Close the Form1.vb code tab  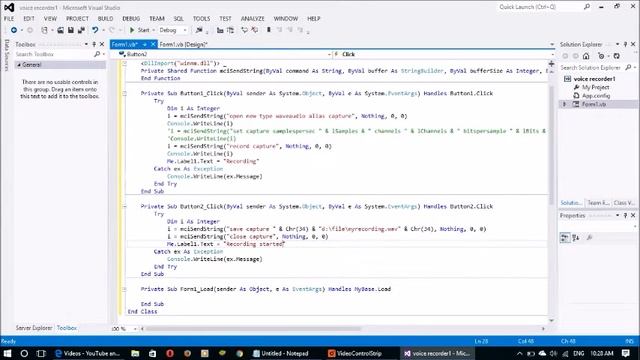(153, 44)
